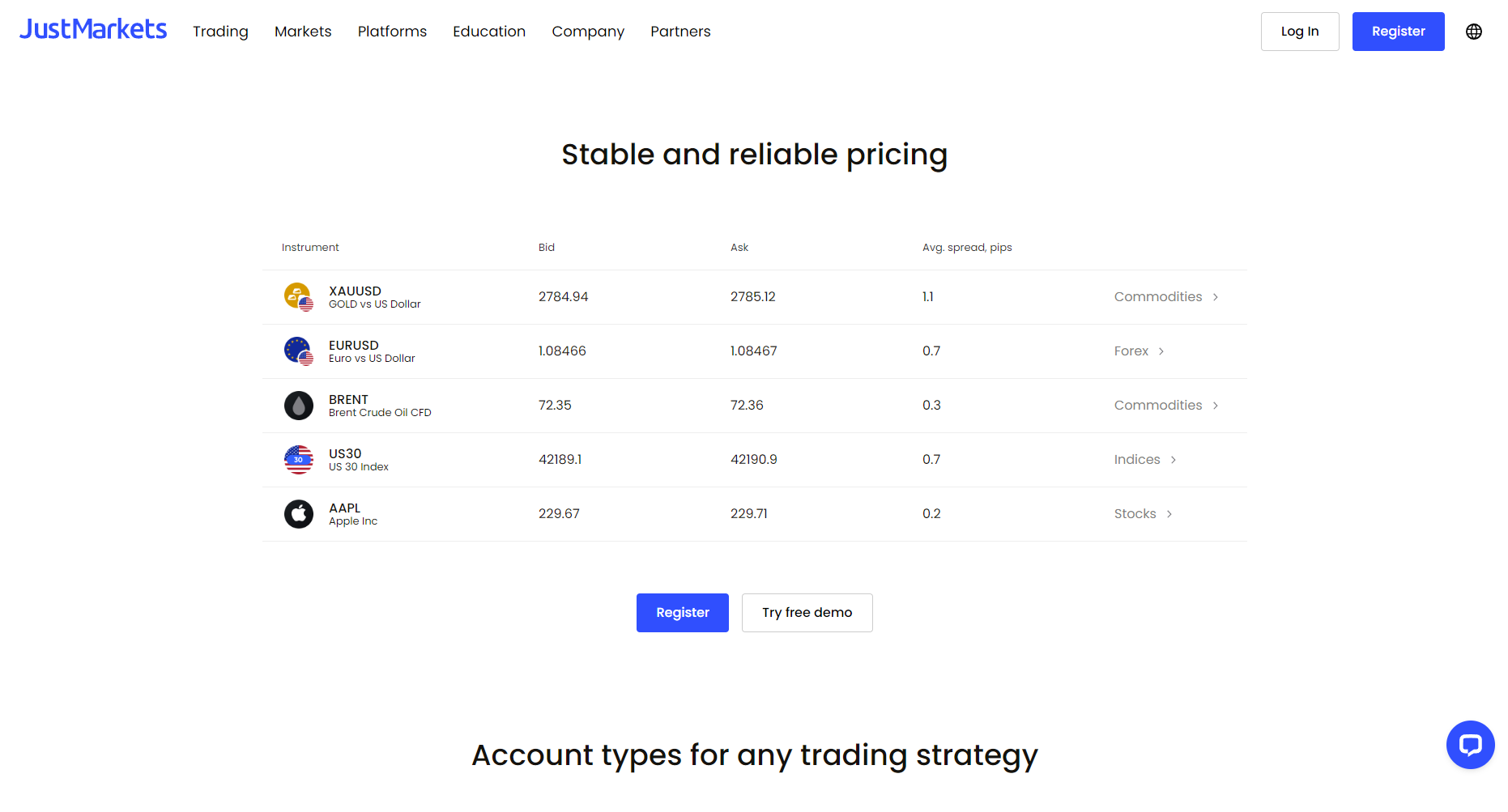Click Register button below the pricing table

683,613
